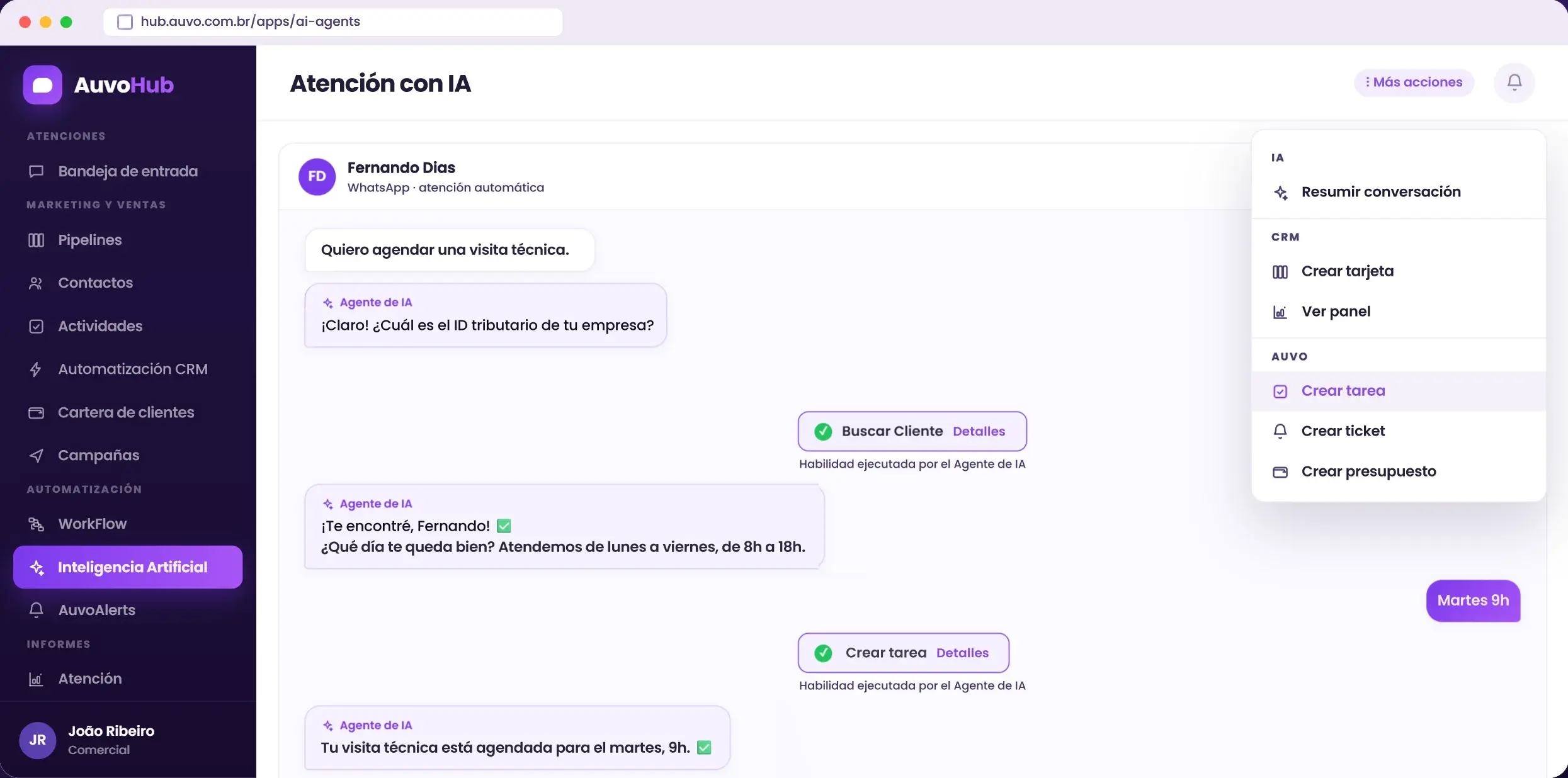
Task: Click the Ver panel chart icon
Action: (x=1280, y=312)
